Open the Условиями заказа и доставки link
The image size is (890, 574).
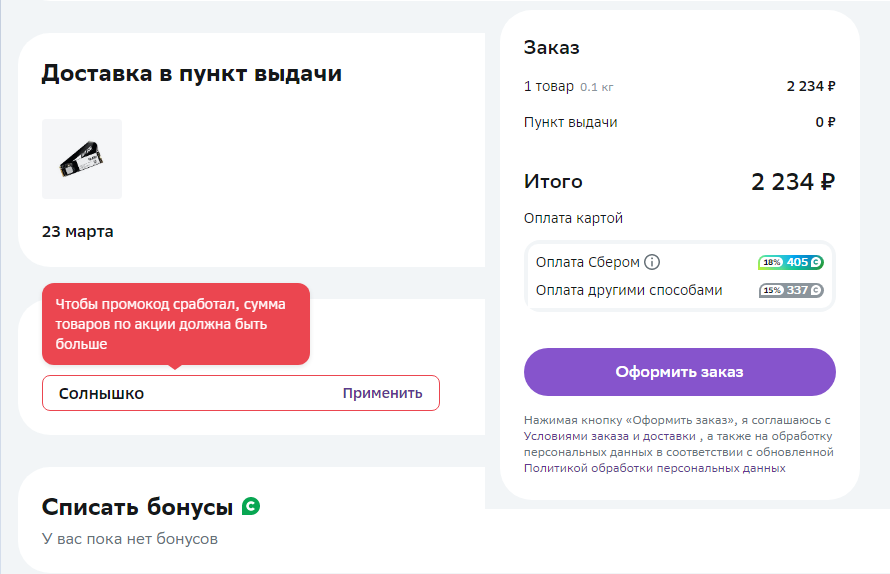[610, 436]
